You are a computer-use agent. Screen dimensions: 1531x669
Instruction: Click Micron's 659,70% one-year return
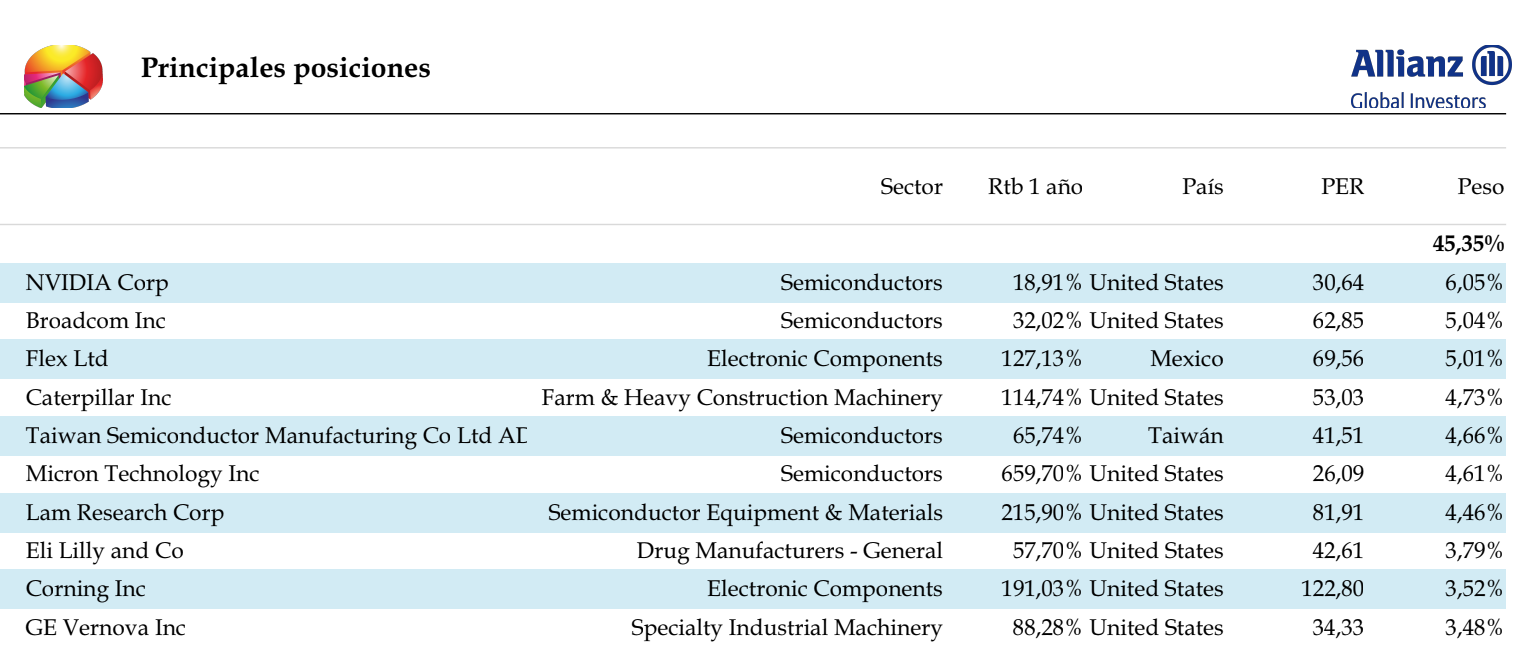(x=1041, y=474)
